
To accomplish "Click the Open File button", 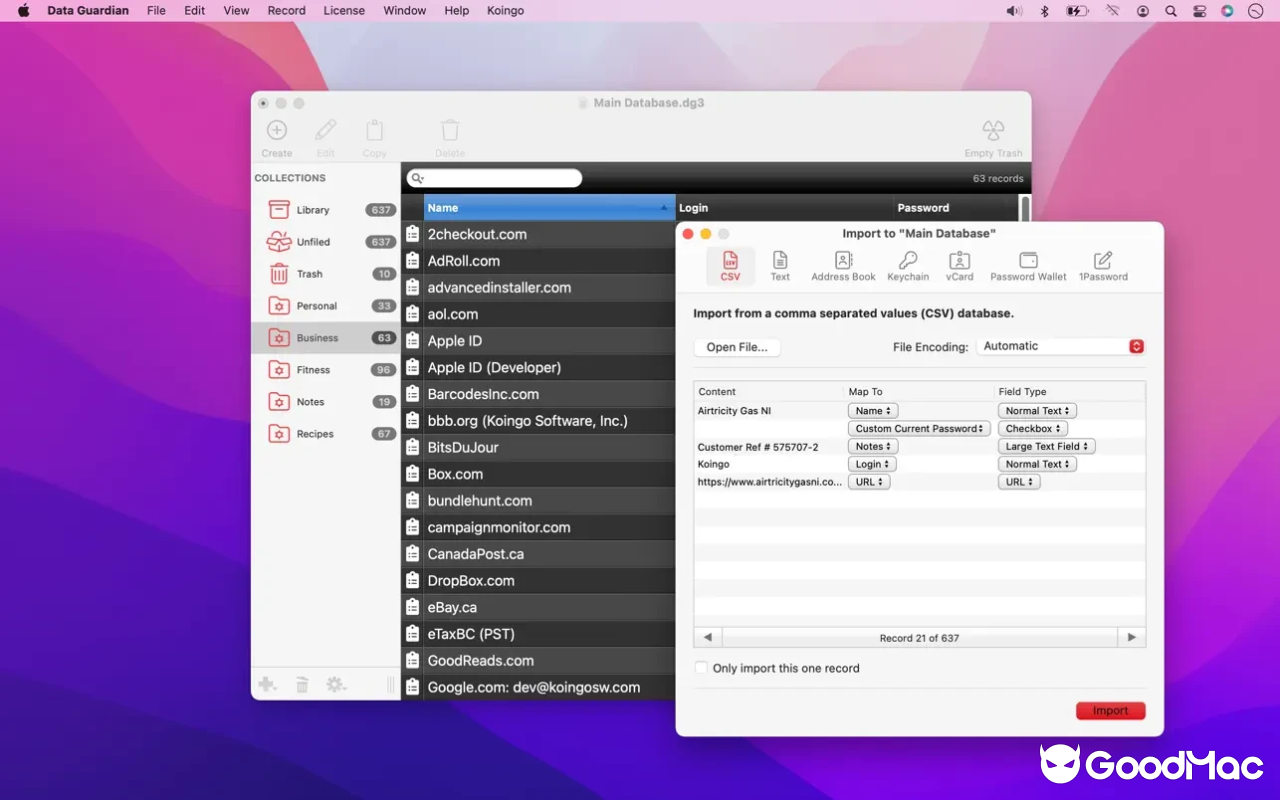I will (x=736, y=346).
